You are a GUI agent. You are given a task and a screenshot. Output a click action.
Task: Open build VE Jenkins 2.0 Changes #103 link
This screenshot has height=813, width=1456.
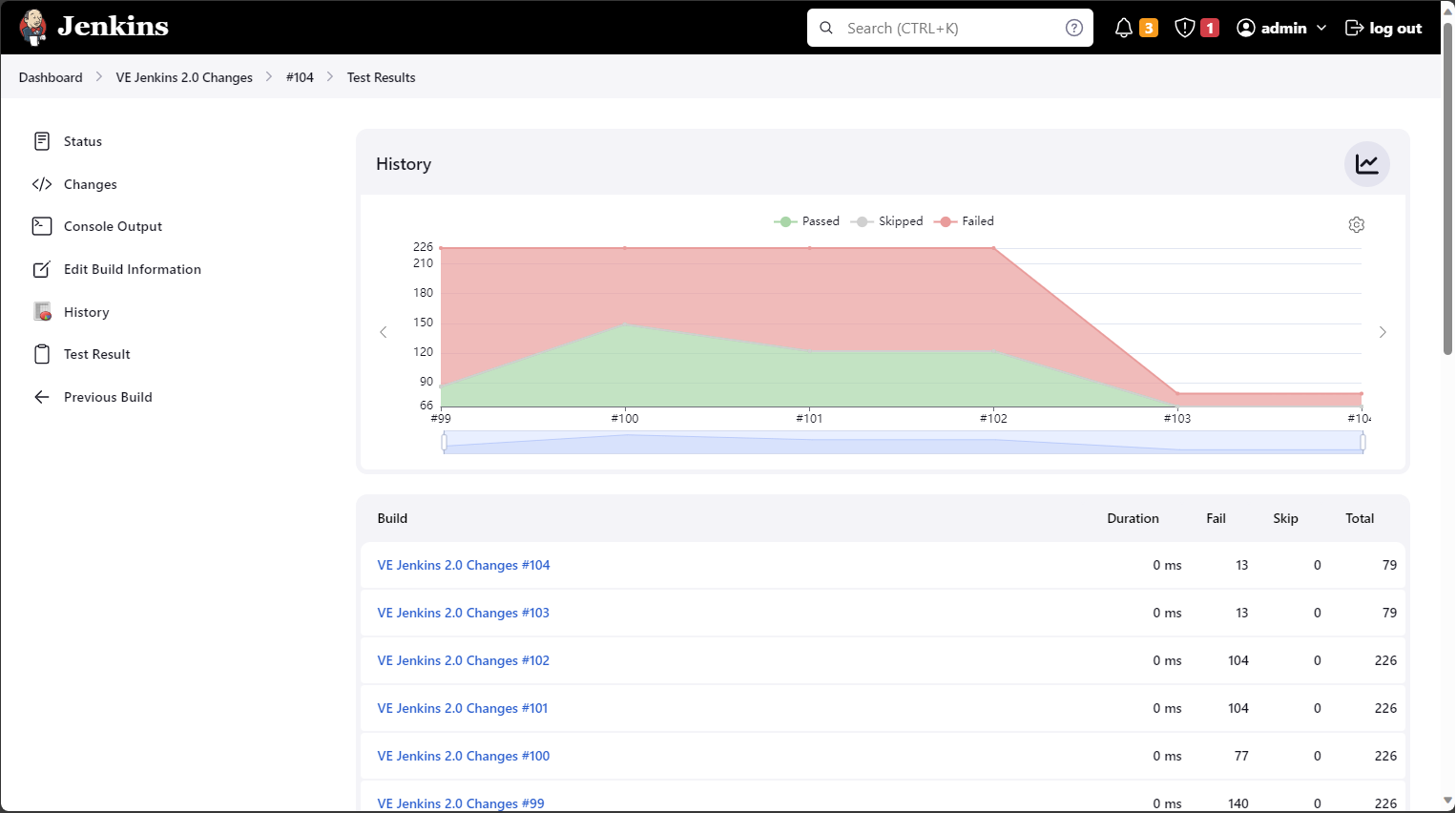[x=464, y=613]
